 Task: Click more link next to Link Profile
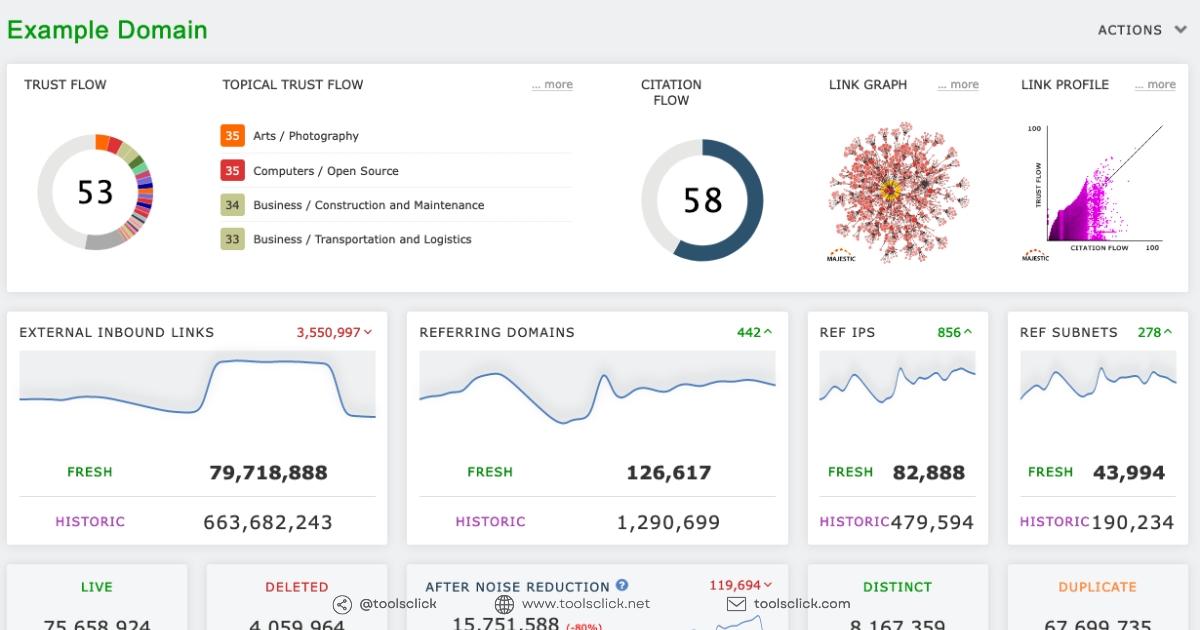pos(1155,85)
